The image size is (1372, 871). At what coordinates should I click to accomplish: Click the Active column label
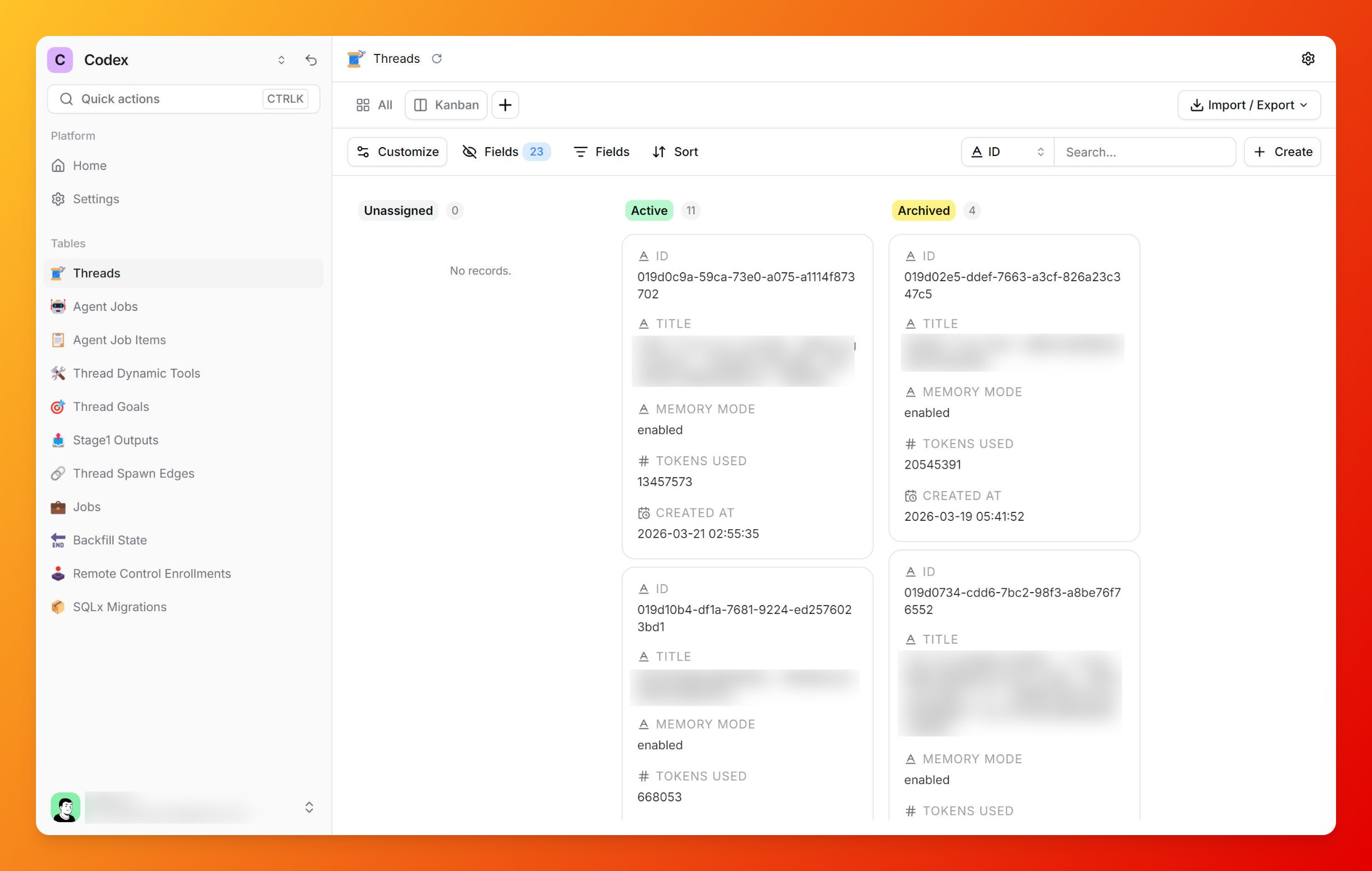tap(649, 211)
